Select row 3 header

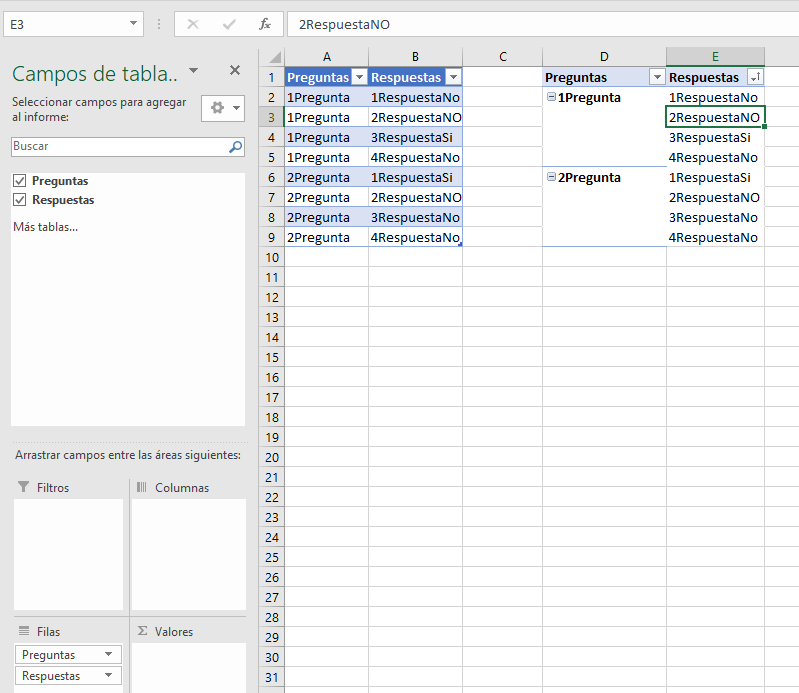(272, 117)
